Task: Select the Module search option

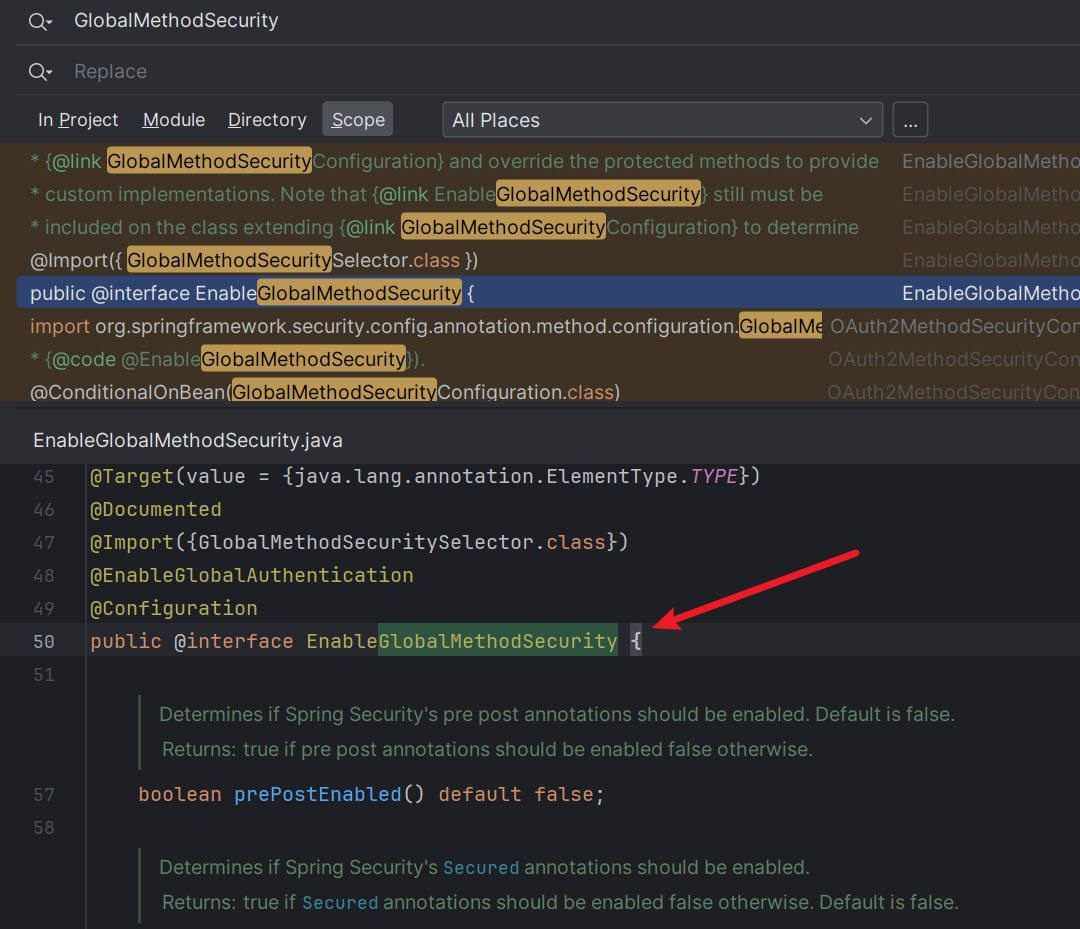Action: coord(174,120)
